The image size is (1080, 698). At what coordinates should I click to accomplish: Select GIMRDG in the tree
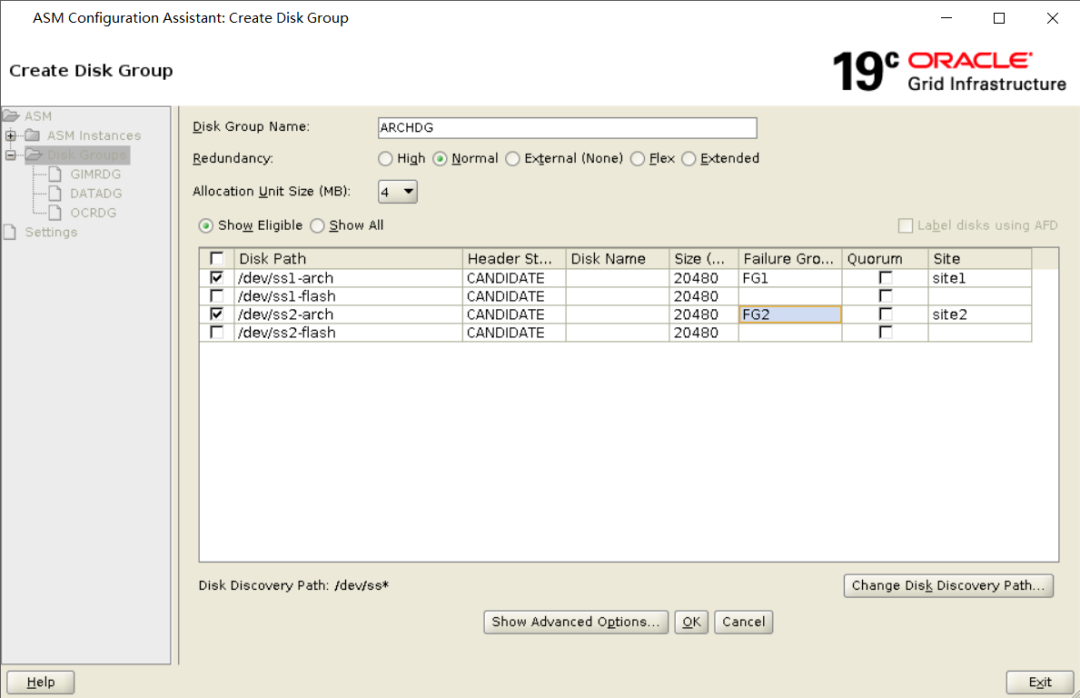pyautogui.click(x=96, y=174)
